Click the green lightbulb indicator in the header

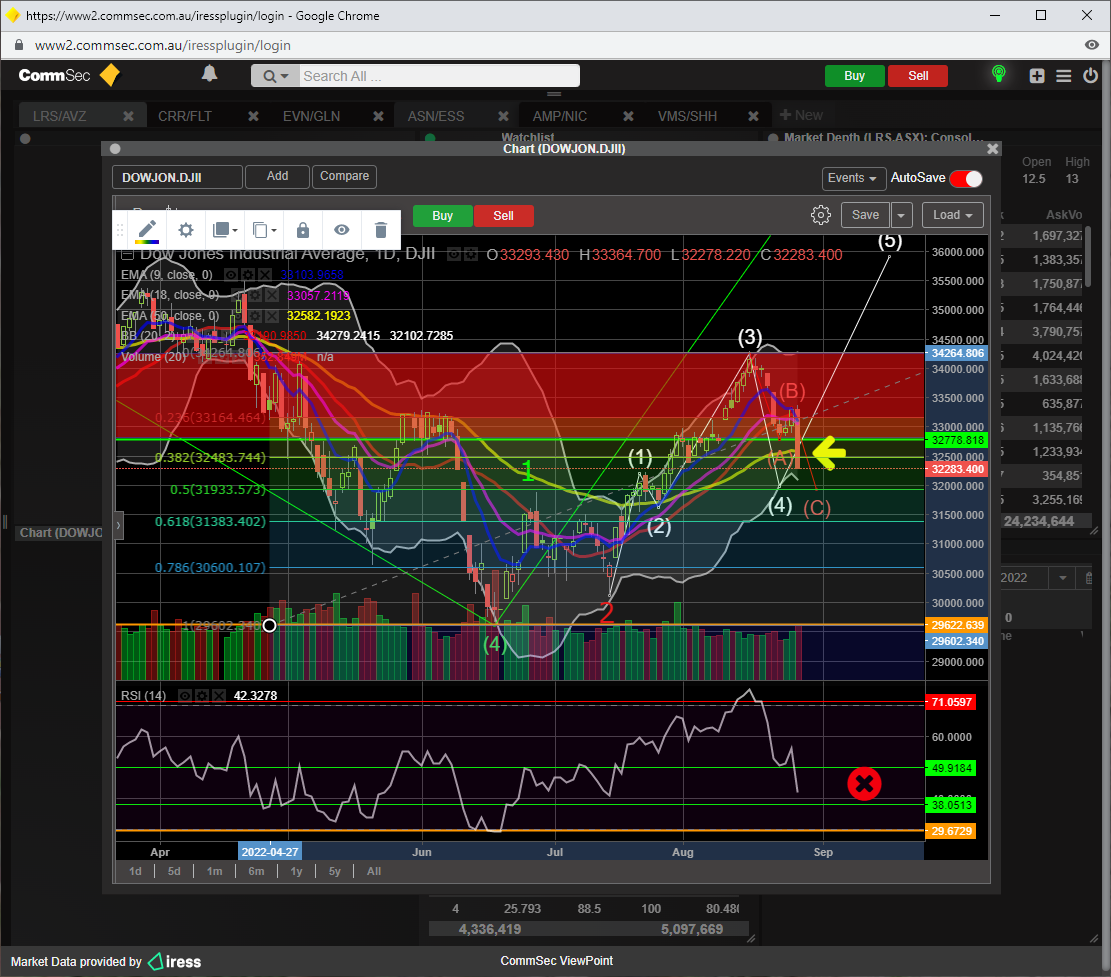pyautogui.click(x=998, y=74)
